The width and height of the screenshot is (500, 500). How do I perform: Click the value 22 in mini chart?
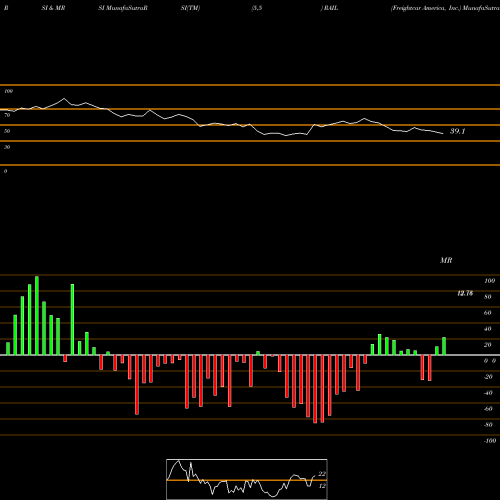[x=322, y=474]
